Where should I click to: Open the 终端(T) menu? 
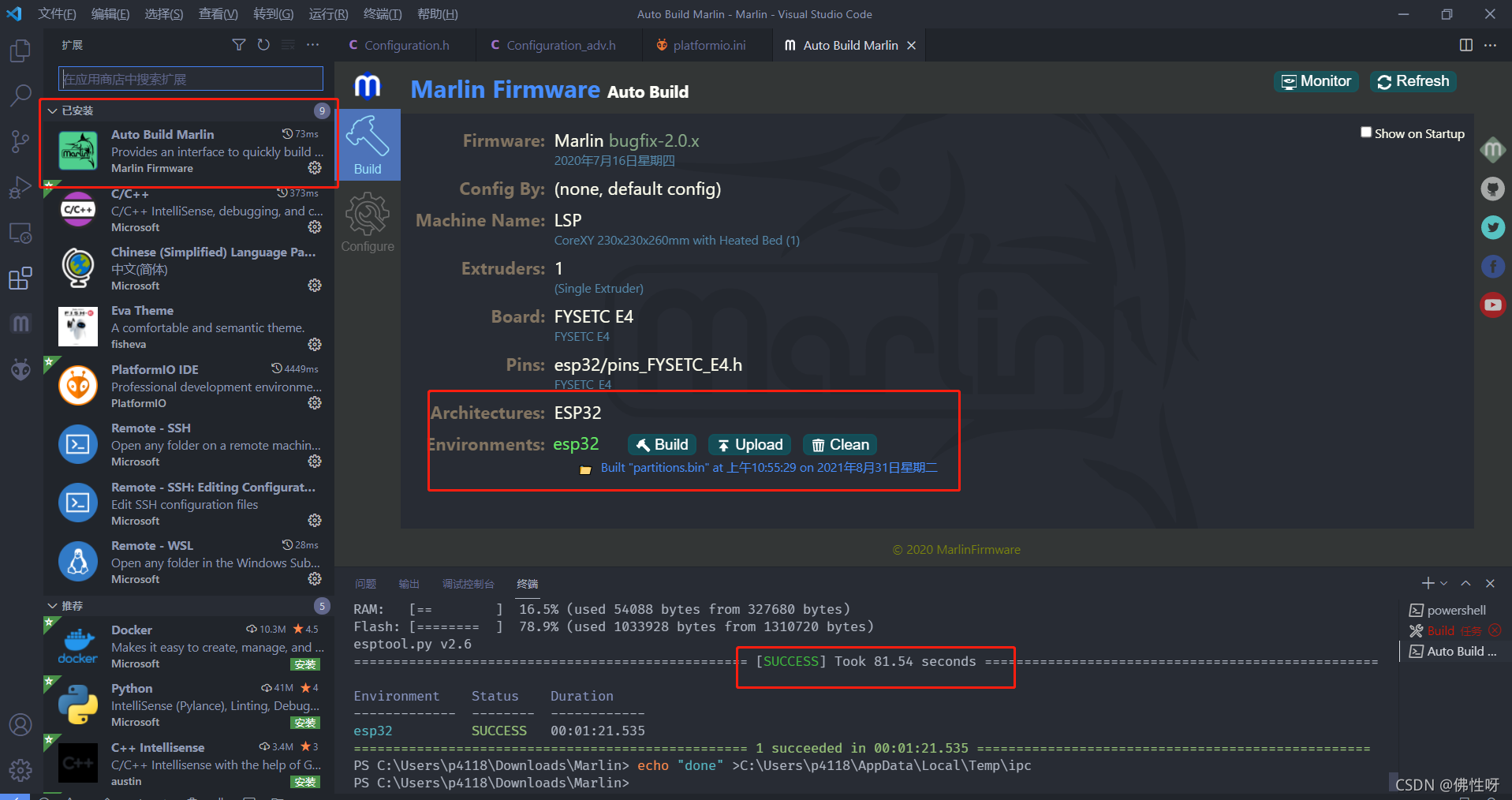383,14
